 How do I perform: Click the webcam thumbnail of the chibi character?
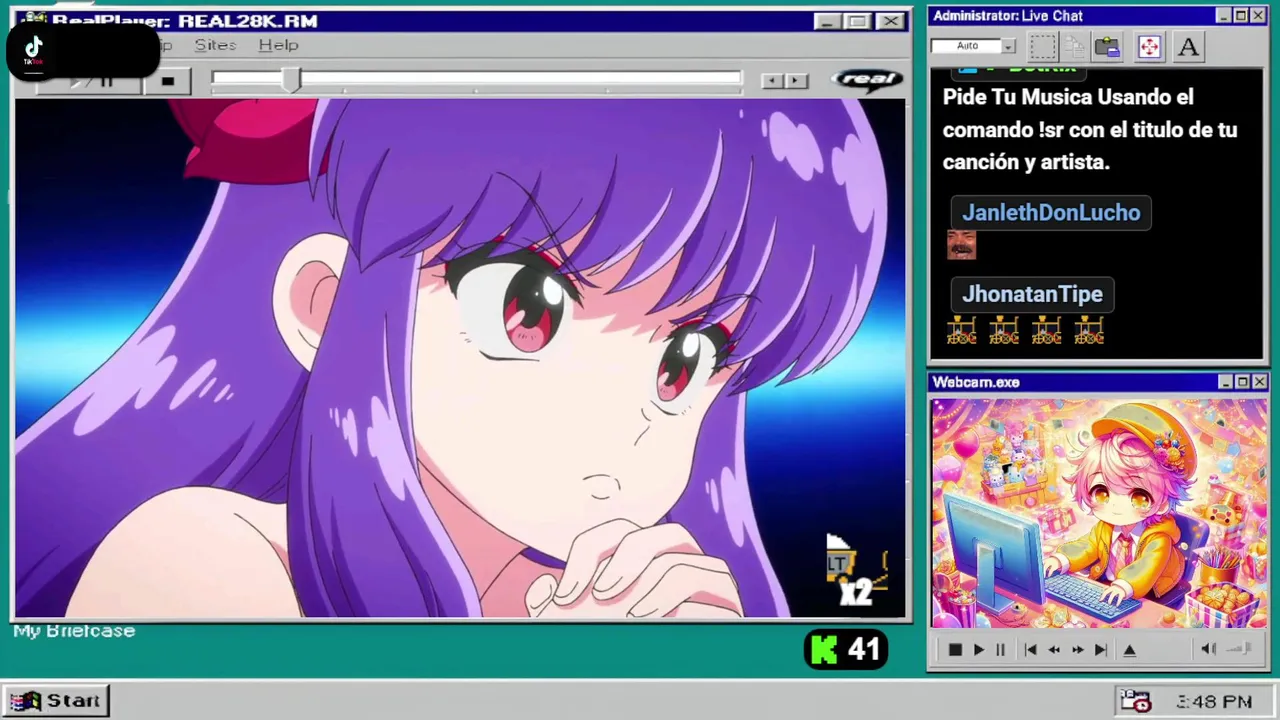click(1099, 514)
